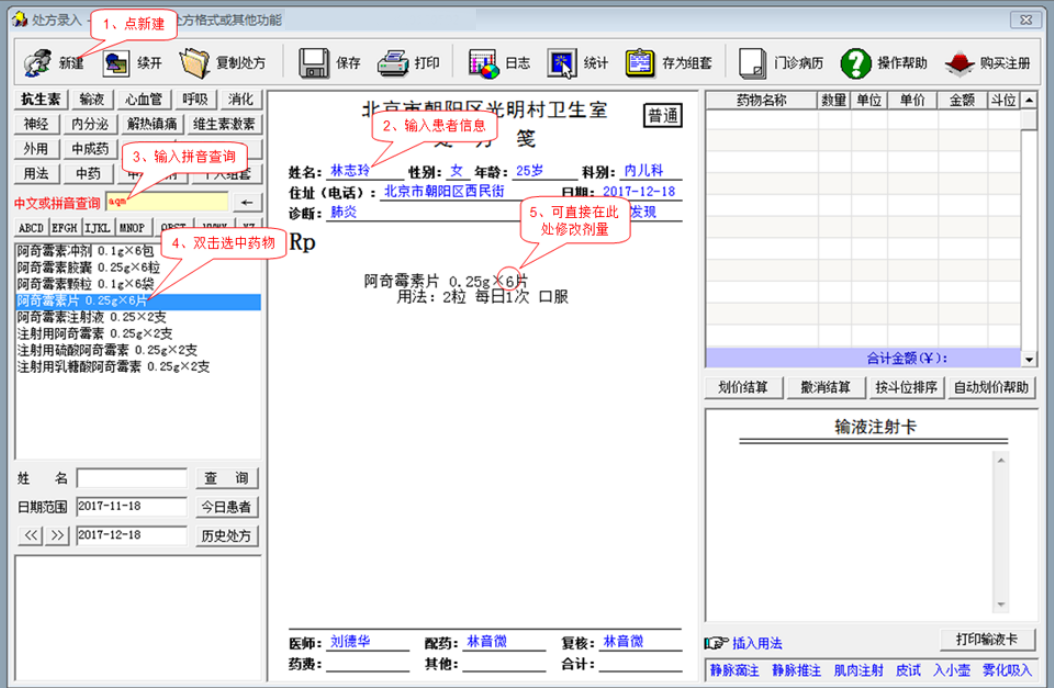Click the 历史处方 button
Image resolution: width=1054 pixels, height=688 pixels.
pyautogui.click(x=227, y=536)
